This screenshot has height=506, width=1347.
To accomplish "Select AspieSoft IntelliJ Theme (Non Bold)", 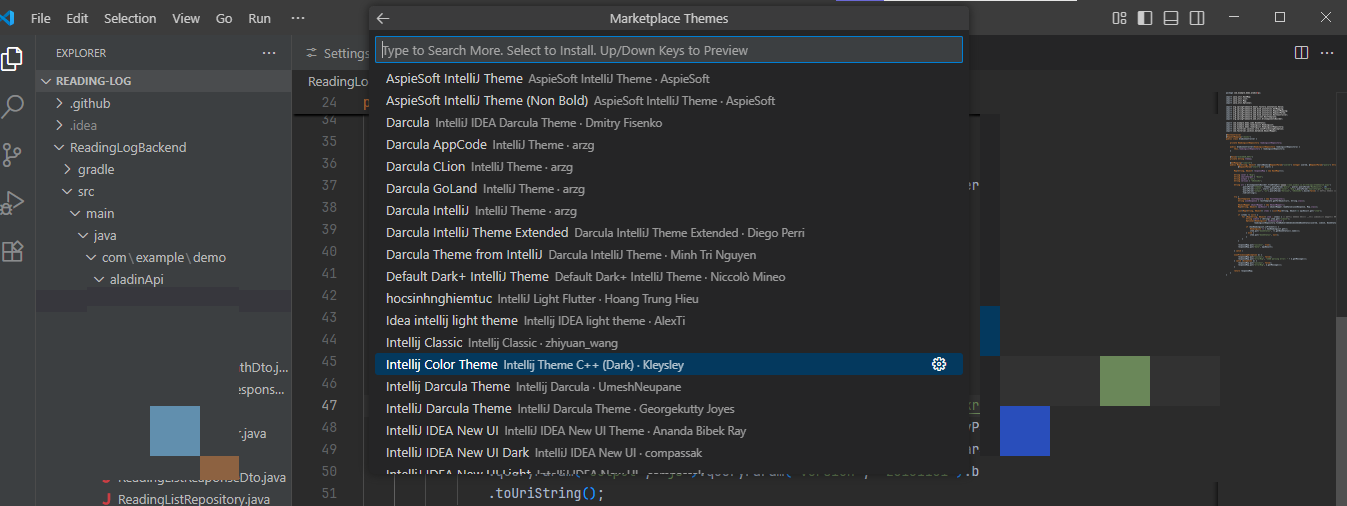I will 669,100.
